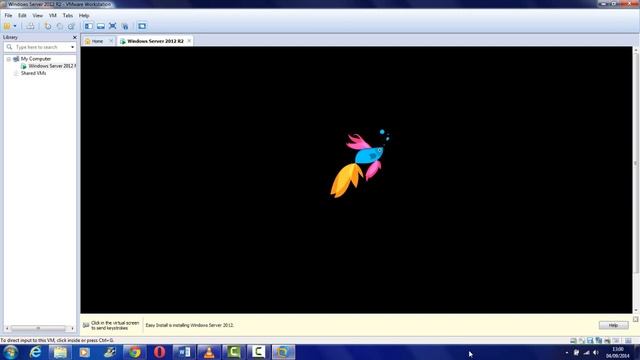Click the VM console vertical scrollbar
The width and height of the screenshot is (640, 360).
pyautogui.click(x=636, y=163)
